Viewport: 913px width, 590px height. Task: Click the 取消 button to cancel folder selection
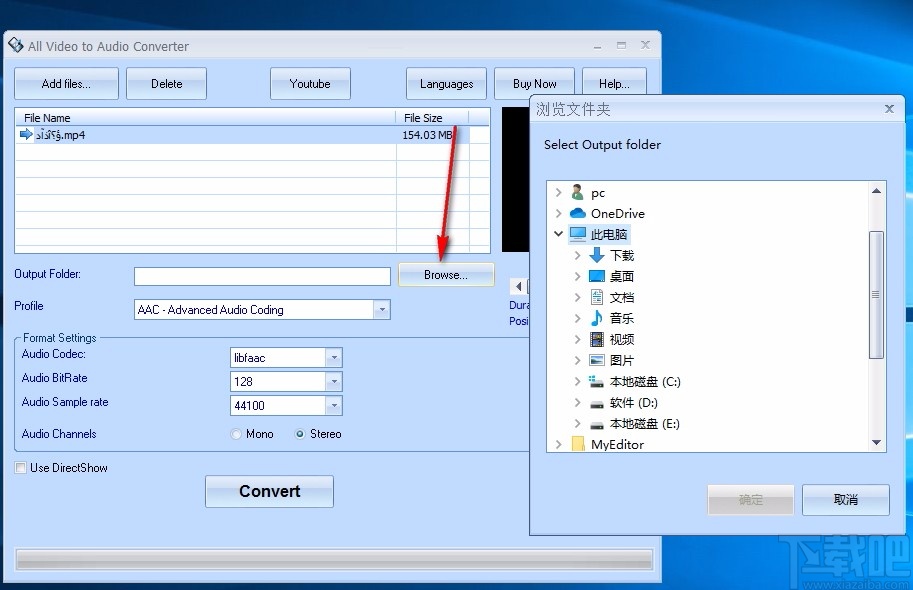pyautogui.click(x=845, y=499)
